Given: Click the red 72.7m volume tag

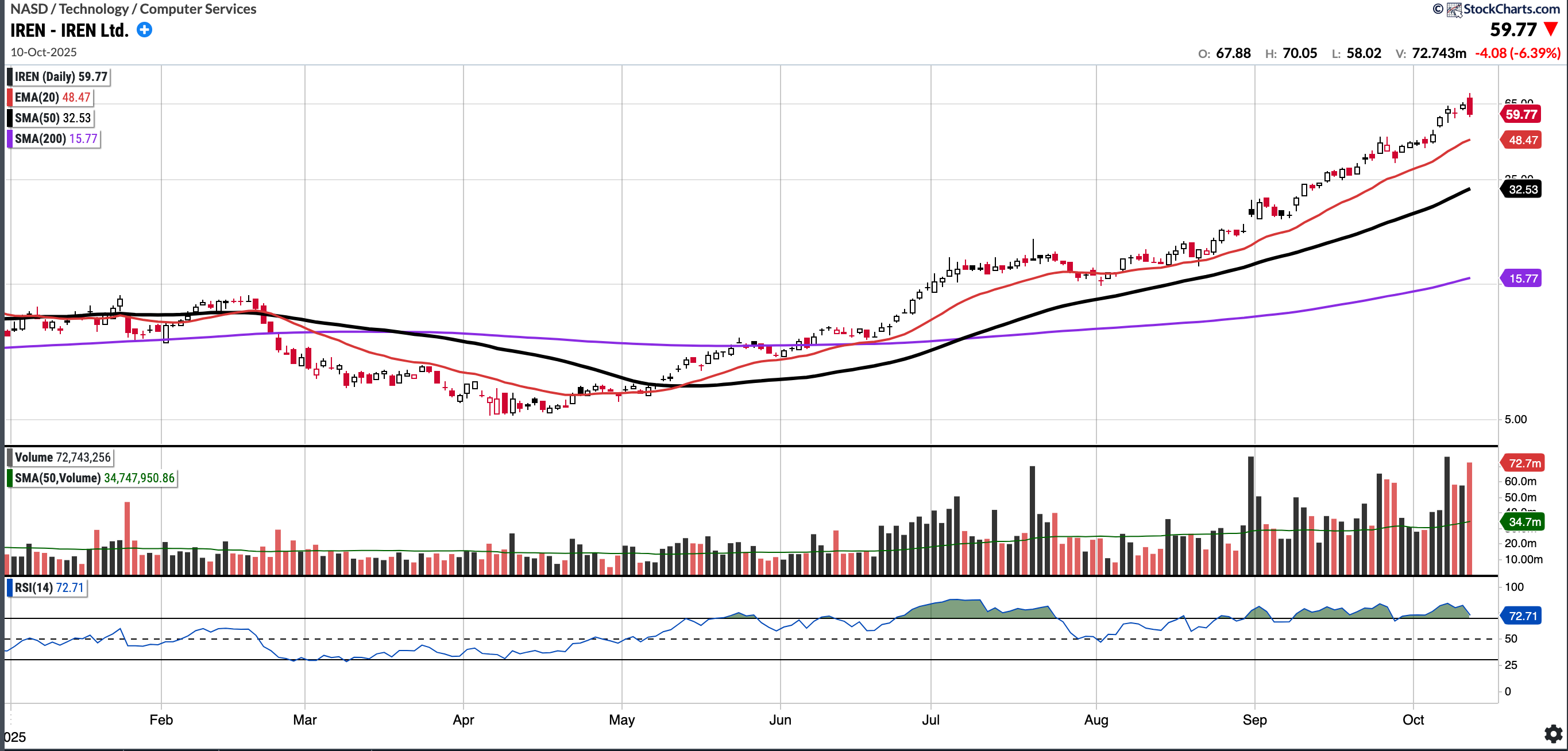Looking at the screenshot, I should [x=1523, y=463].
